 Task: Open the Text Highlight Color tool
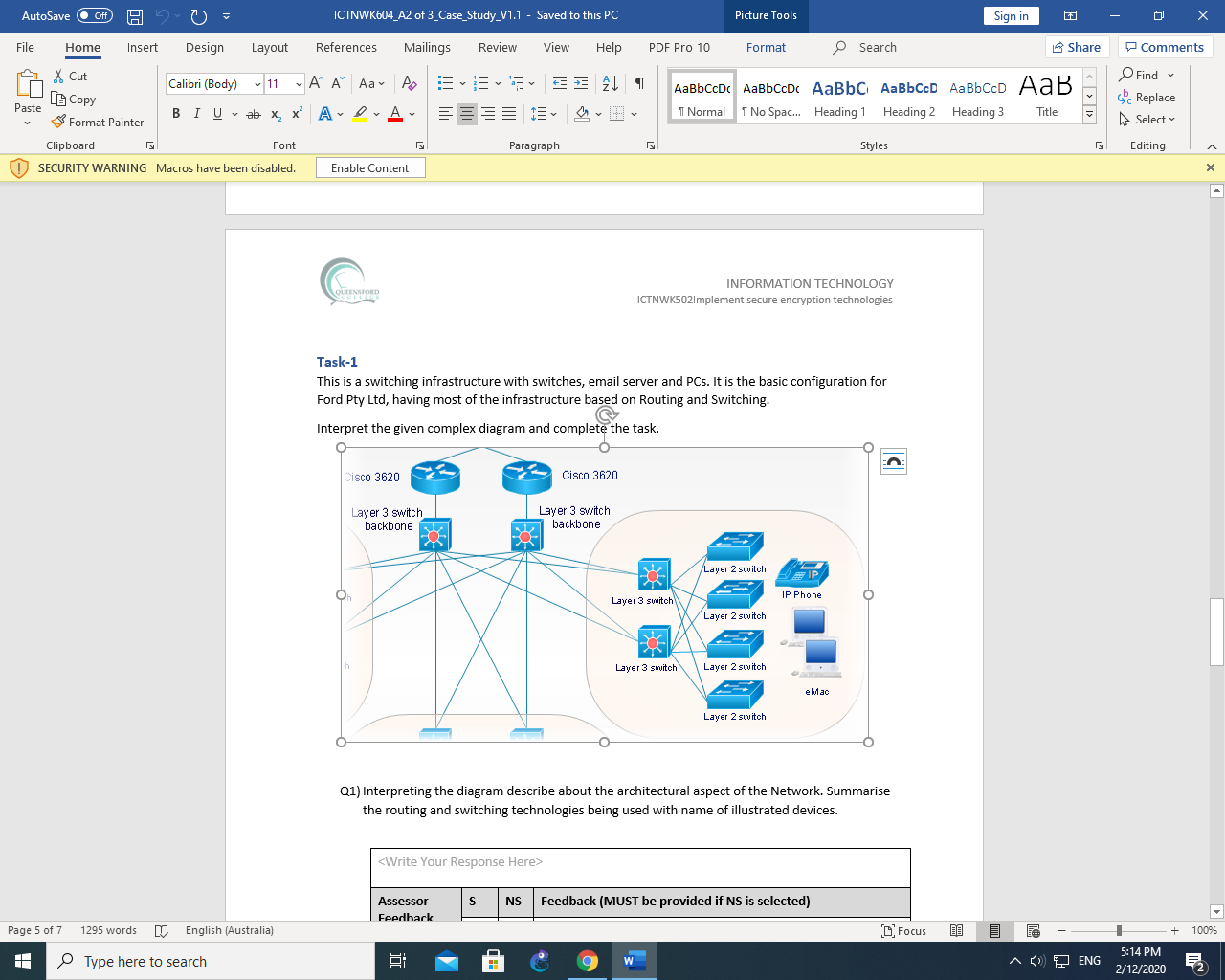coord(358,113)
